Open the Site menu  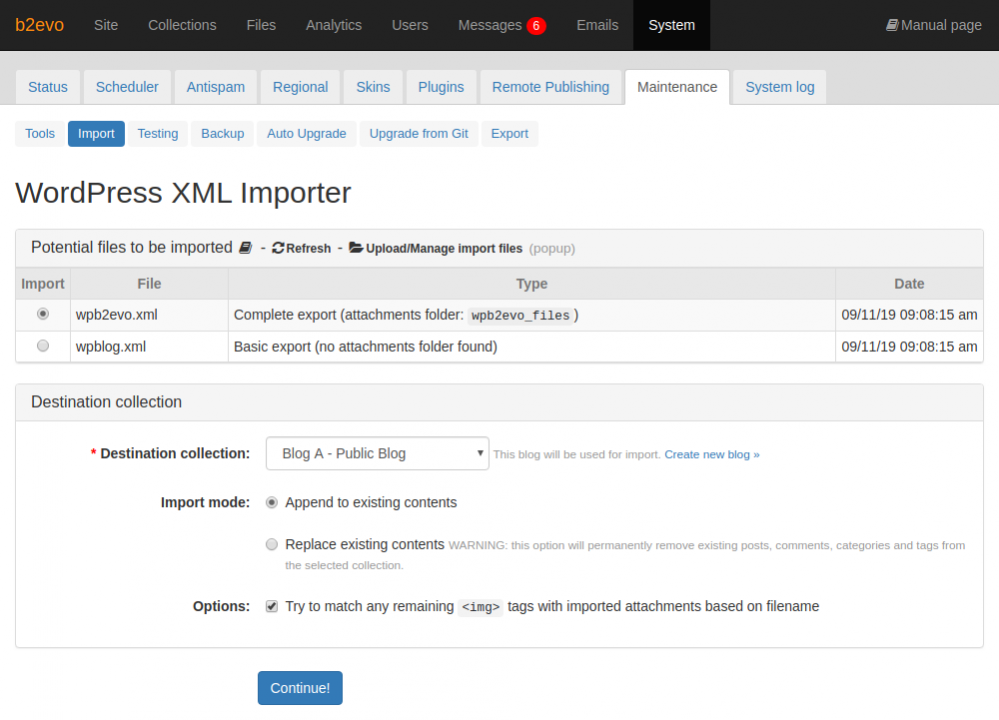106,25
